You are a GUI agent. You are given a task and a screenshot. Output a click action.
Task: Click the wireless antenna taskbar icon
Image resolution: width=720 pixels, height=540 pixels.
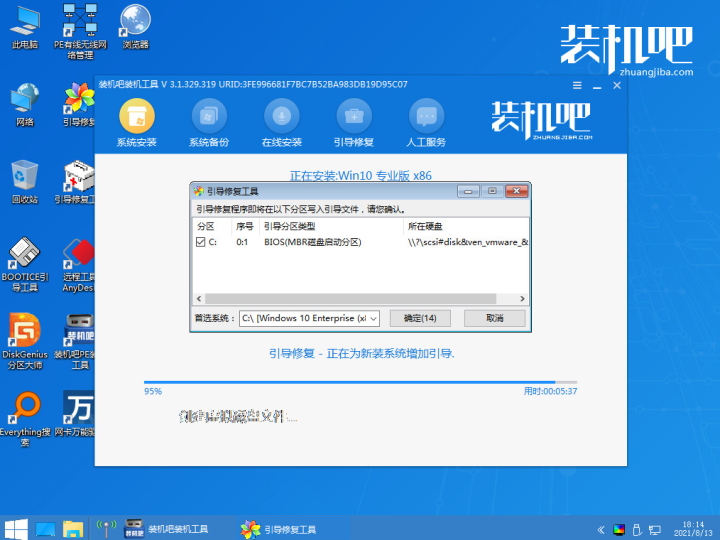click(106, 529)
